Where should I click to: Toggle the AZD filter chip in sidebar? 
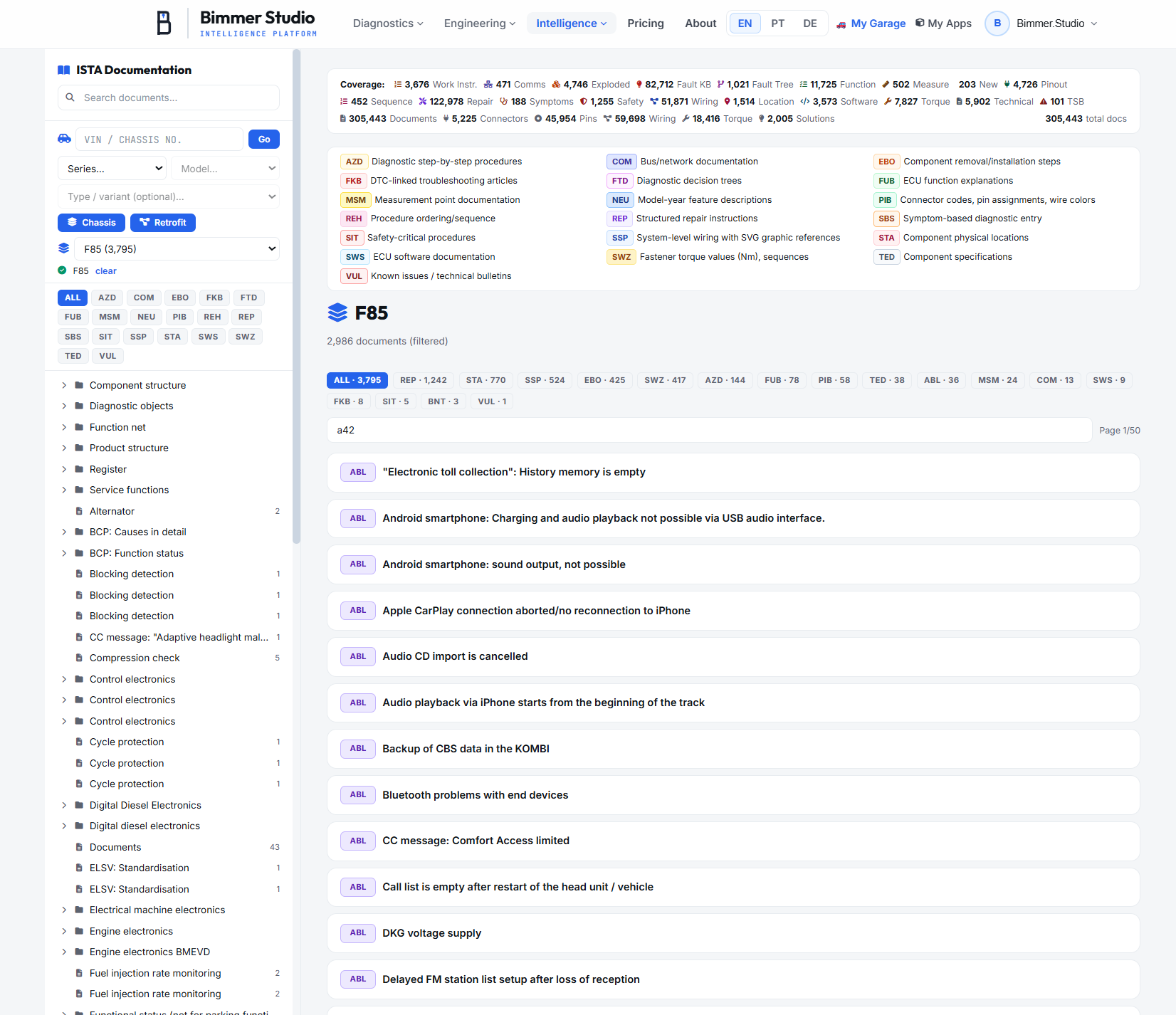click(x=107, y=298)
